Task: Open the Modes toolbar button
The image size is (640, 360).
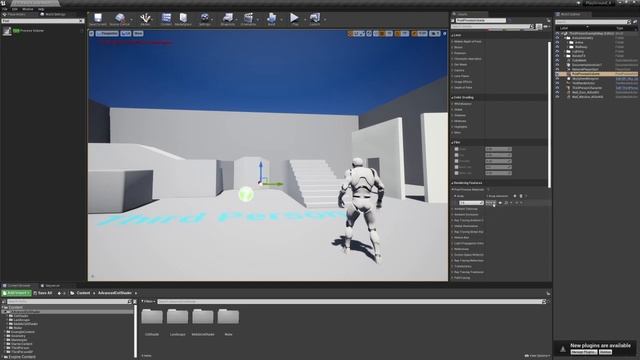Action: tap(145, 18)
